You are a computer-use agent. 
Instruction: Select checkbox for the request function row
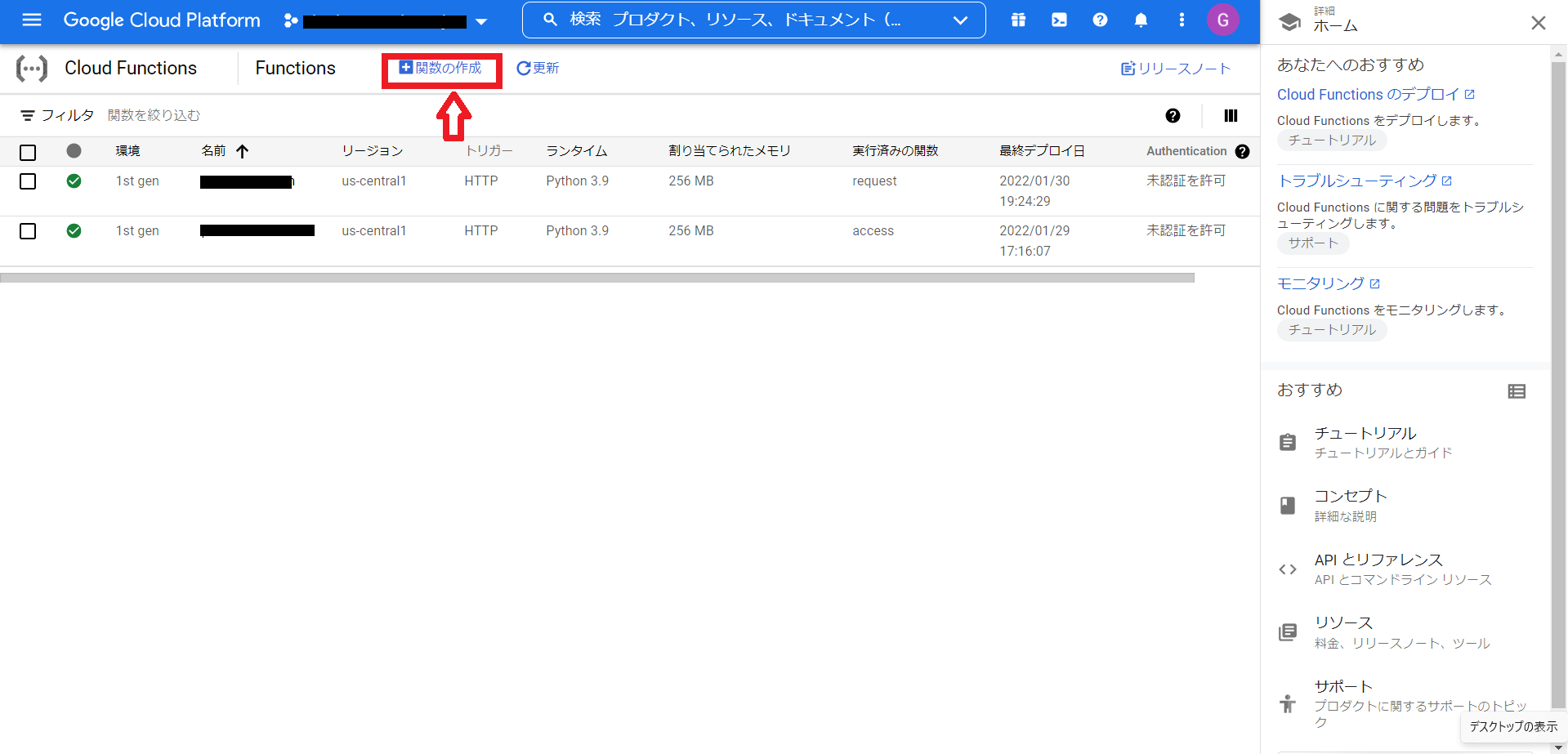[28, 181]
